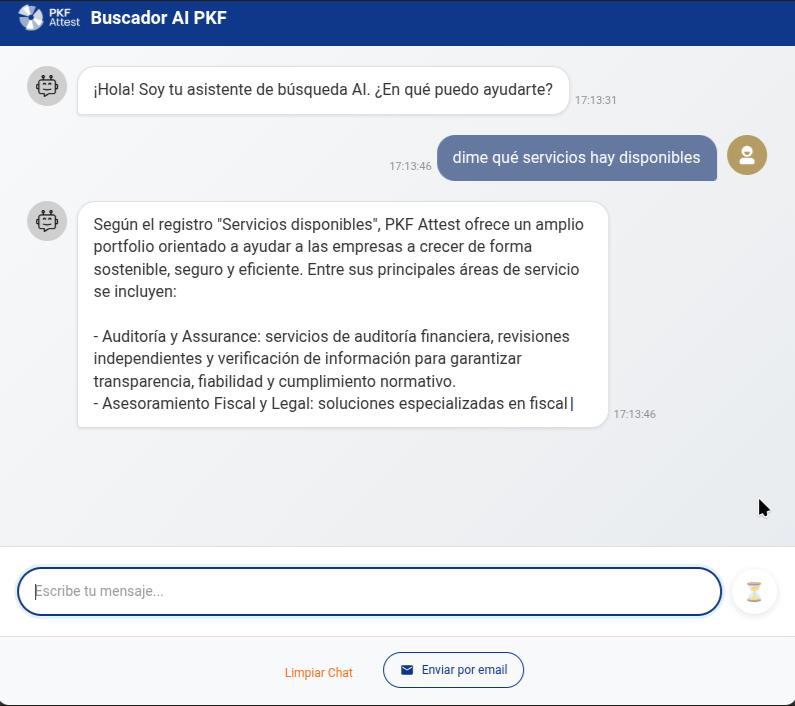Select the ¡Hola! greeting message bubble
795x706 pixels.
323,90
